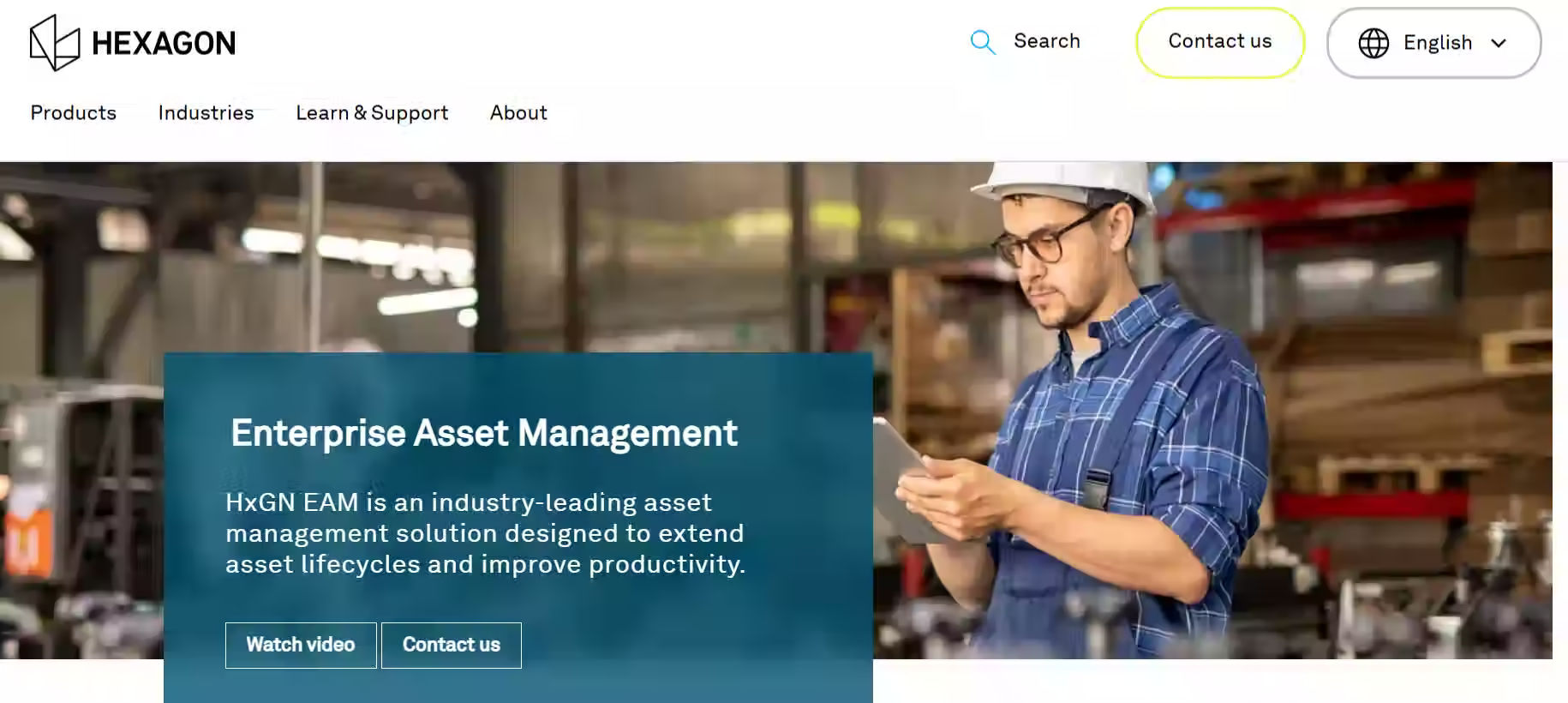Click Contact us in the hero panel

pyautogui.click(x=452, y=645)
